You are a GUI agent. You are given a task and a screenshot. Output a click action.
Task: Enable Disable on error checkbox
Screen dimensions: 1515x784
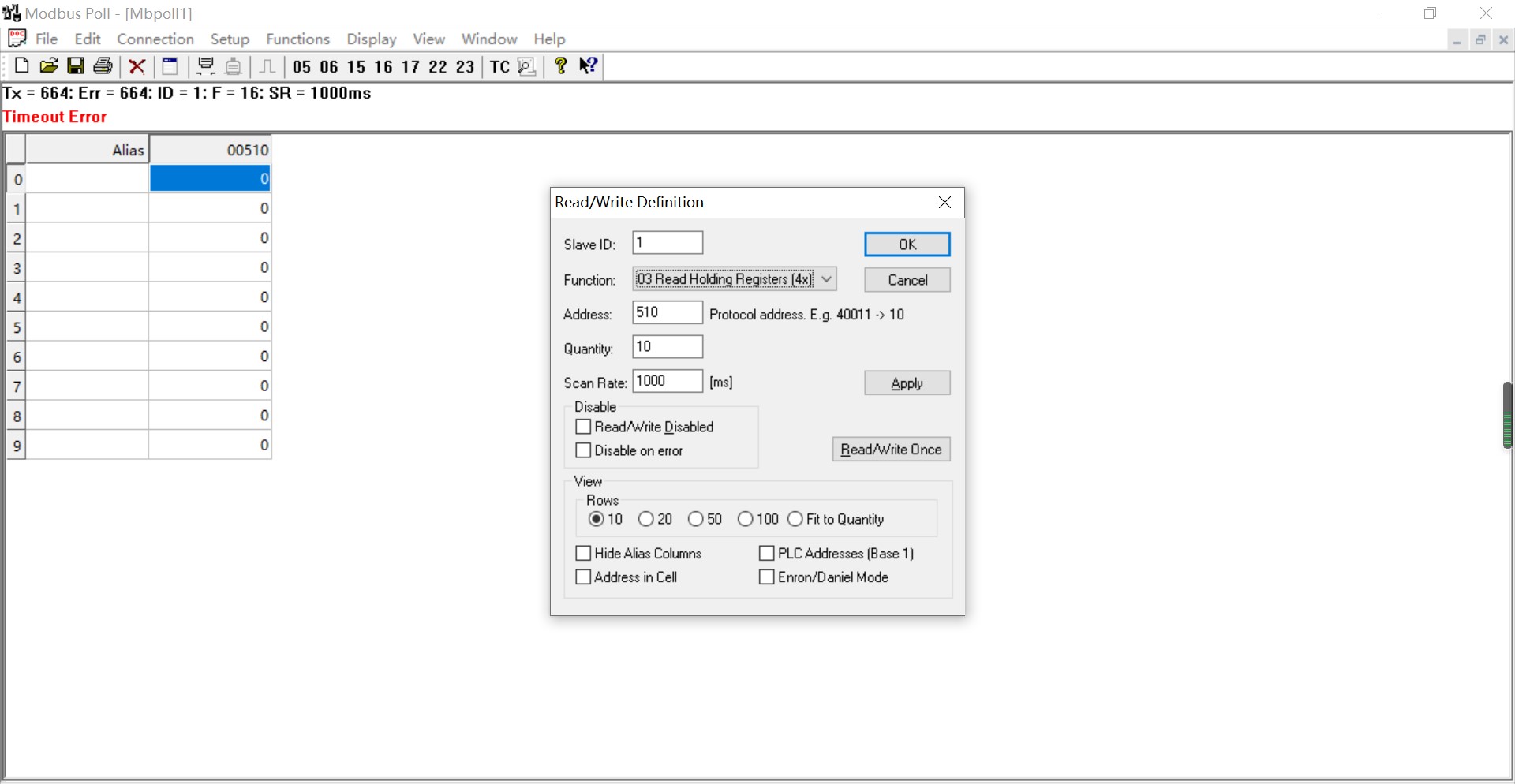pyautogui.click(x=584, y=450)
